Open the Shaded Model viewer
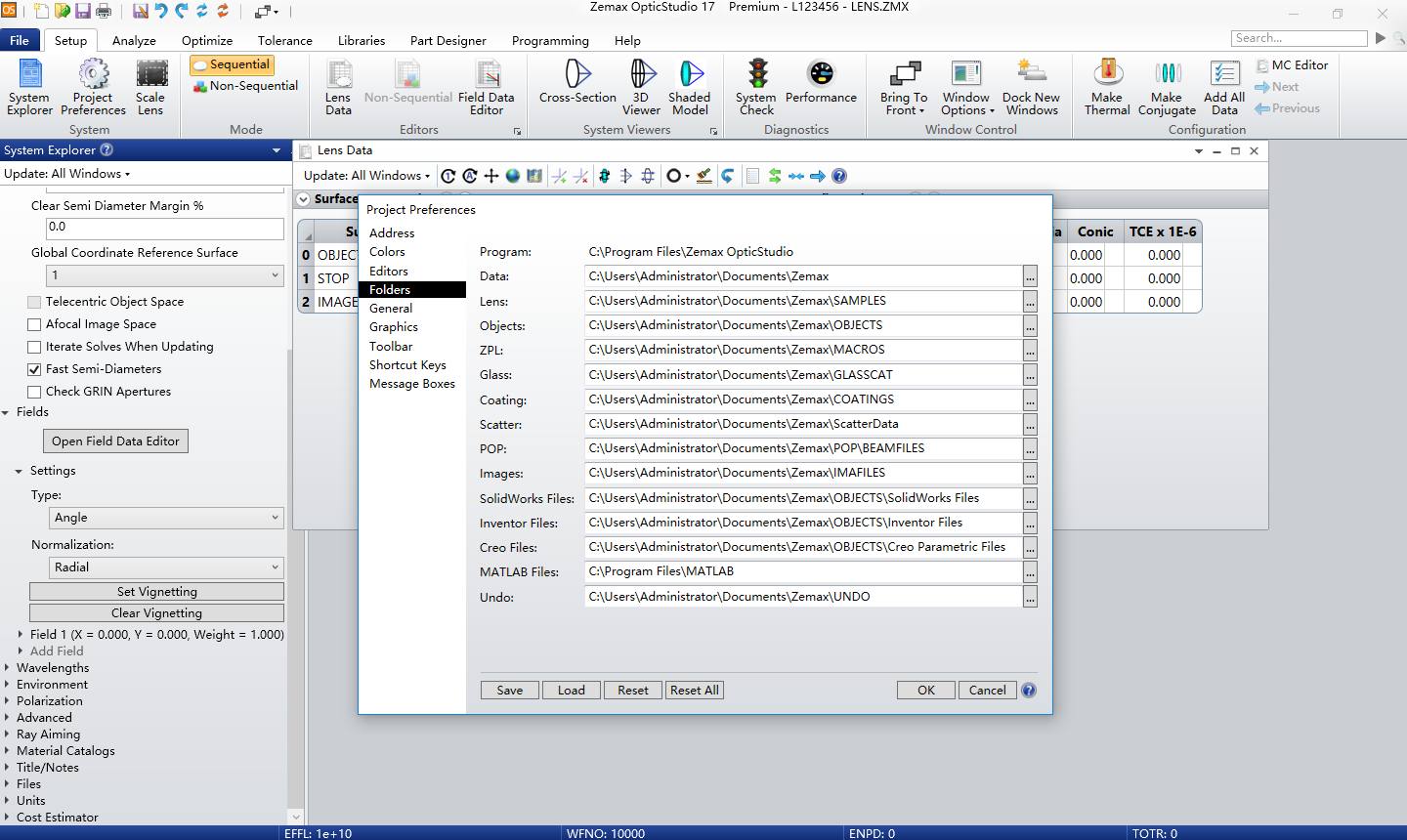The image size is (1407, 840). 690,87
